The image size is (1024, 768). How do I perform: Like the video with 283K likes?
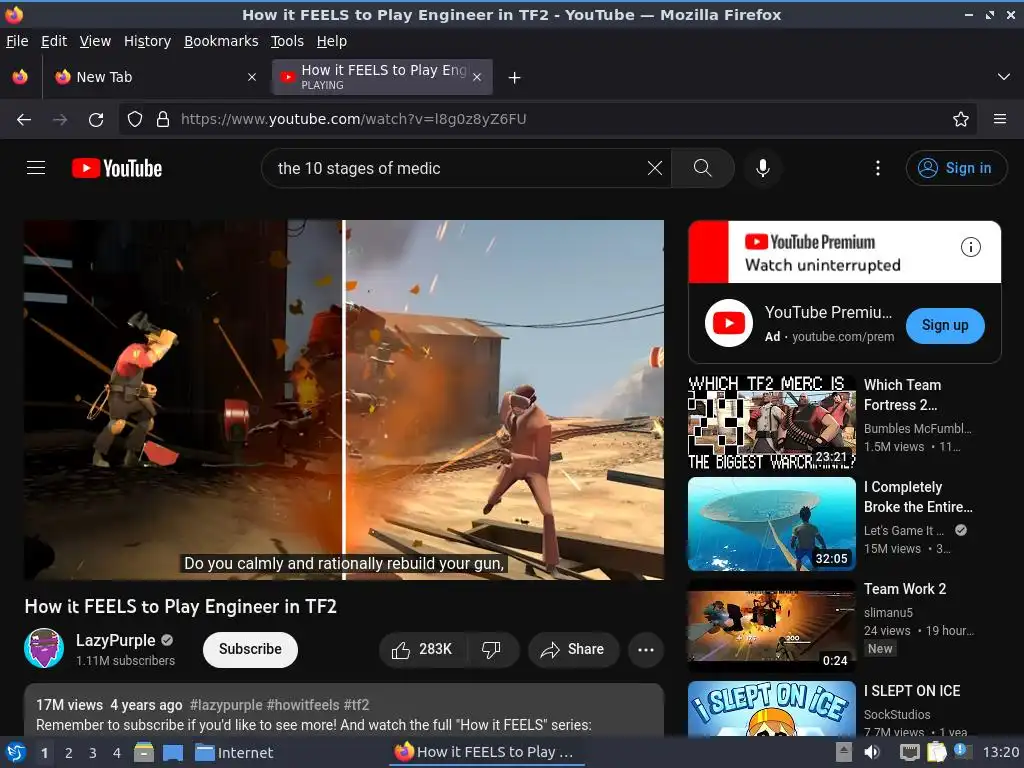coord(422,649)
